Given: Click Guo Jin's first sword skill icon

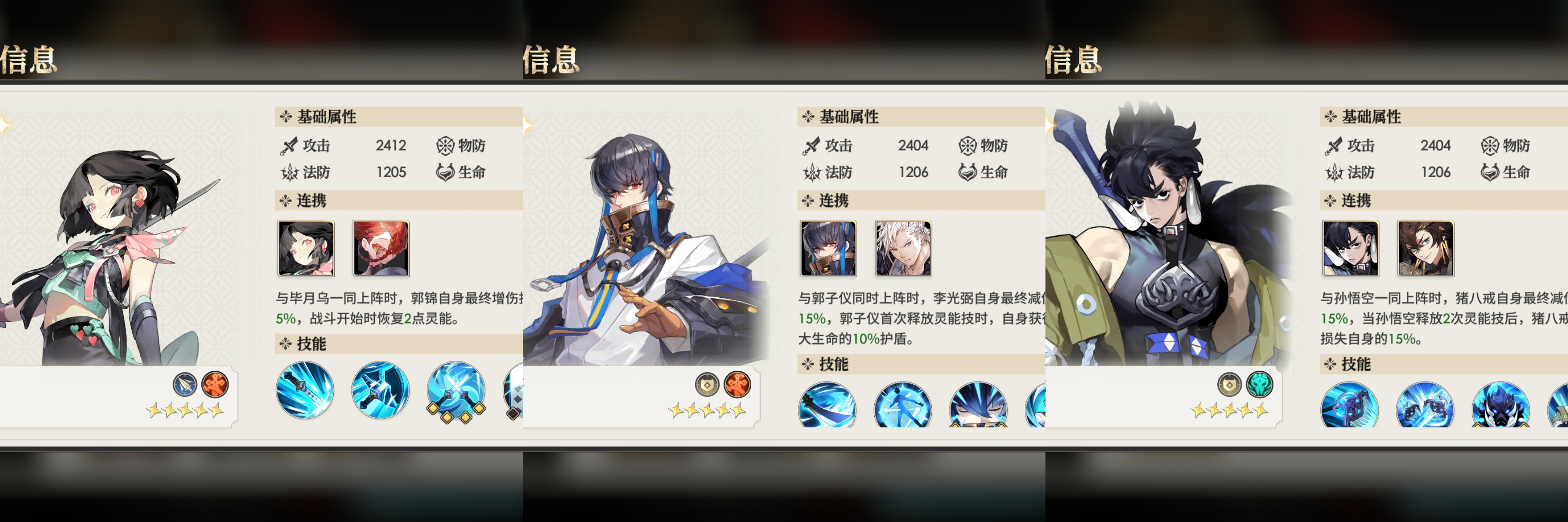Looking at the screenshot, I should tap(305, 390).
